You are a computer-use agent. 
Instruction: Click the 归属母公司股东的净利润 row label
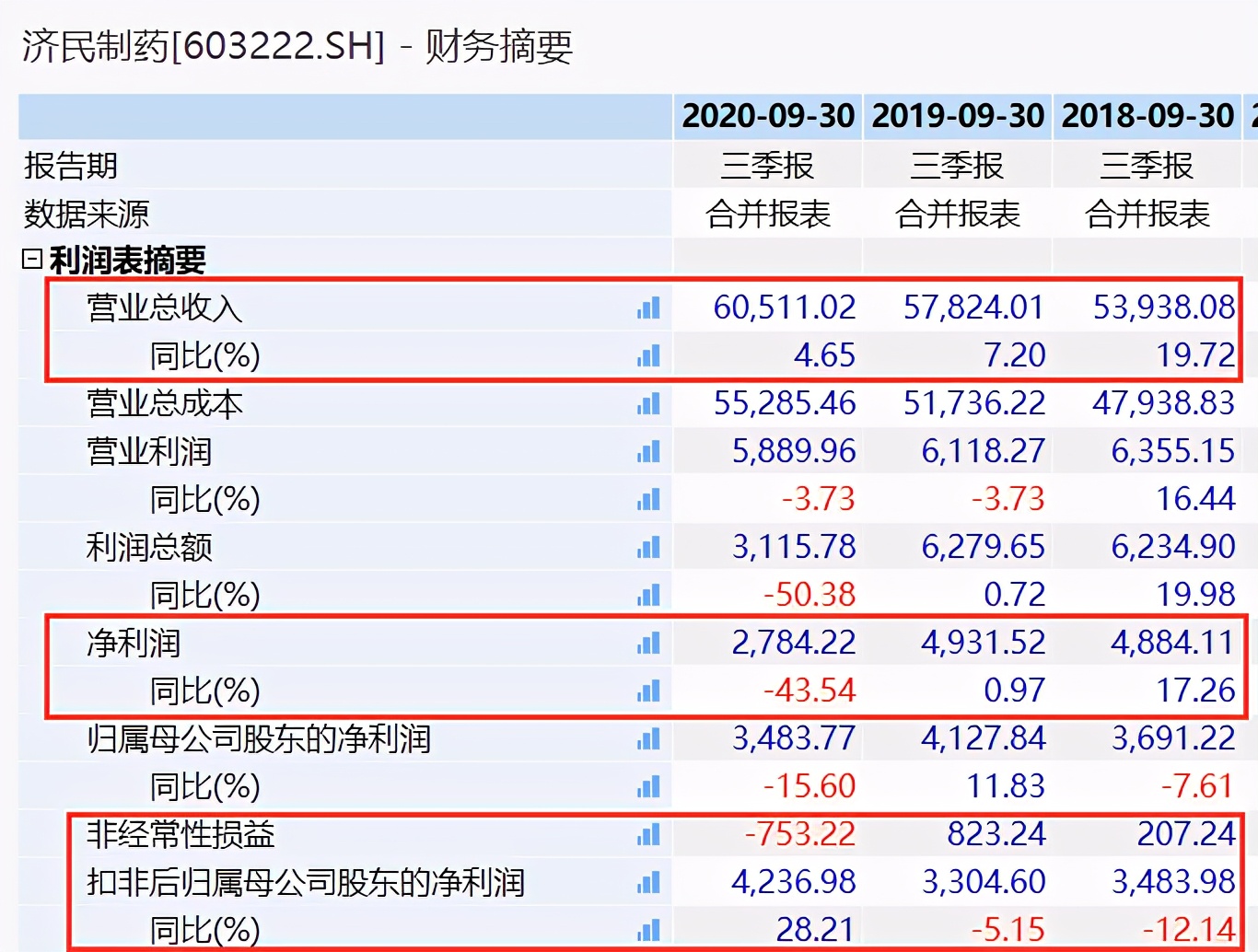pos(259,738)
